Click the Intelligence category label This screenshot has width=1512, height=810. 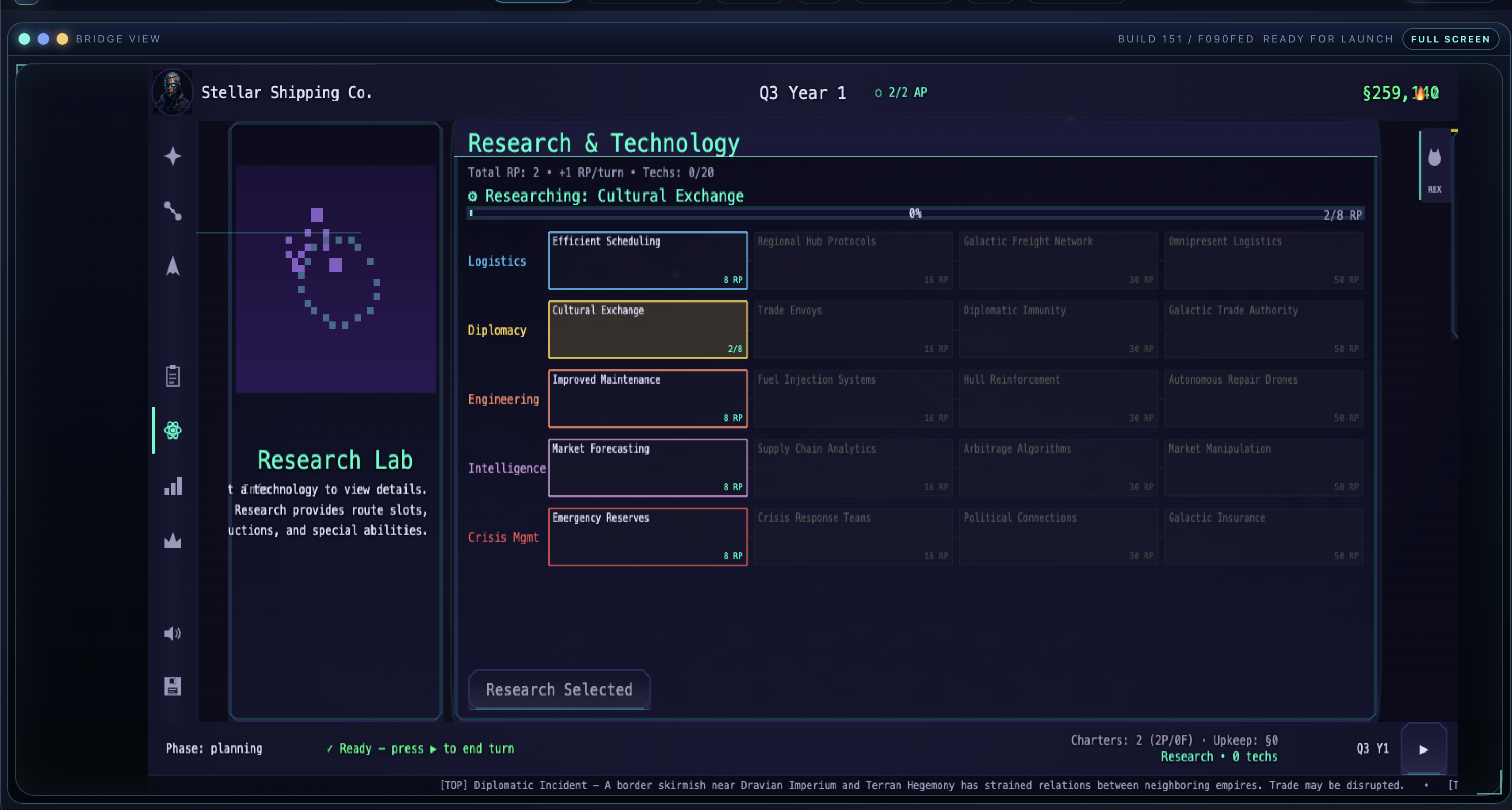click(x=507, y=468)
